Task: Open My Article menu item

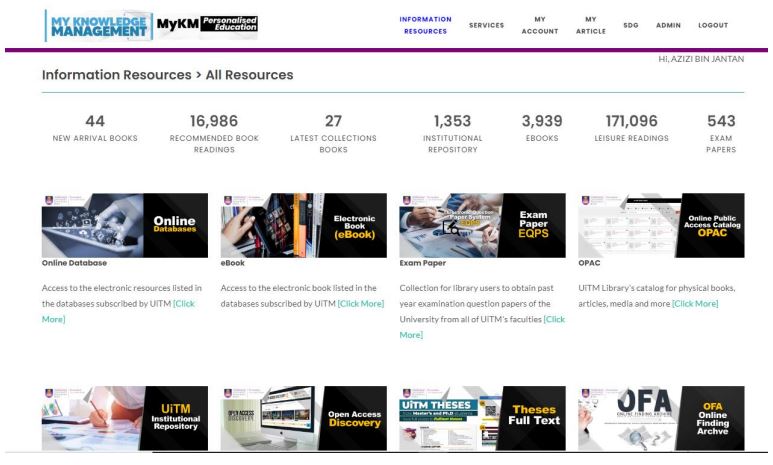Action: [591, 25]
